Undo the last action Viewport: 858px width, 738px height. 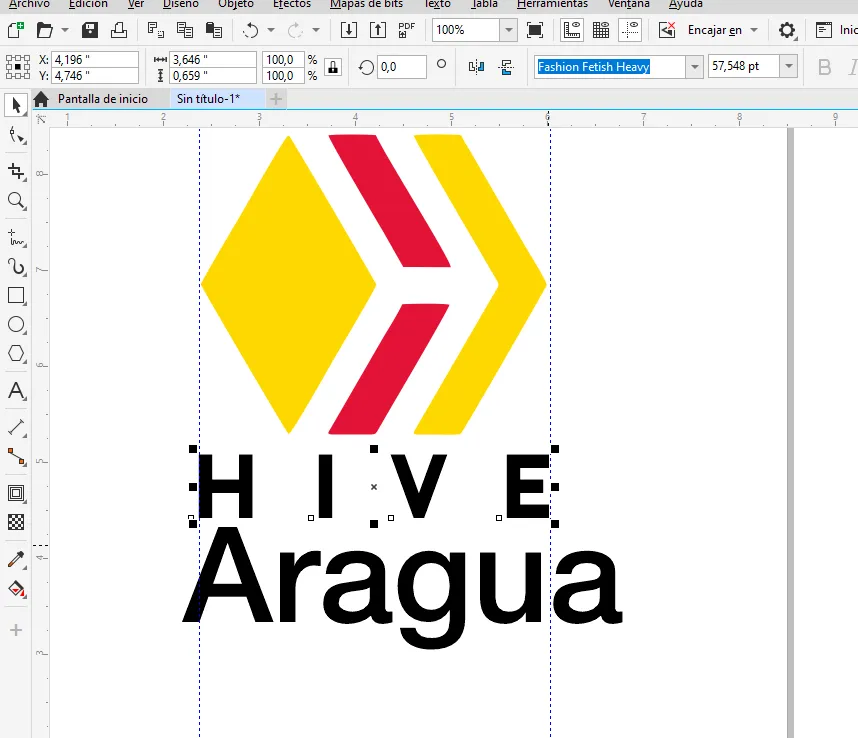[251, 30]
